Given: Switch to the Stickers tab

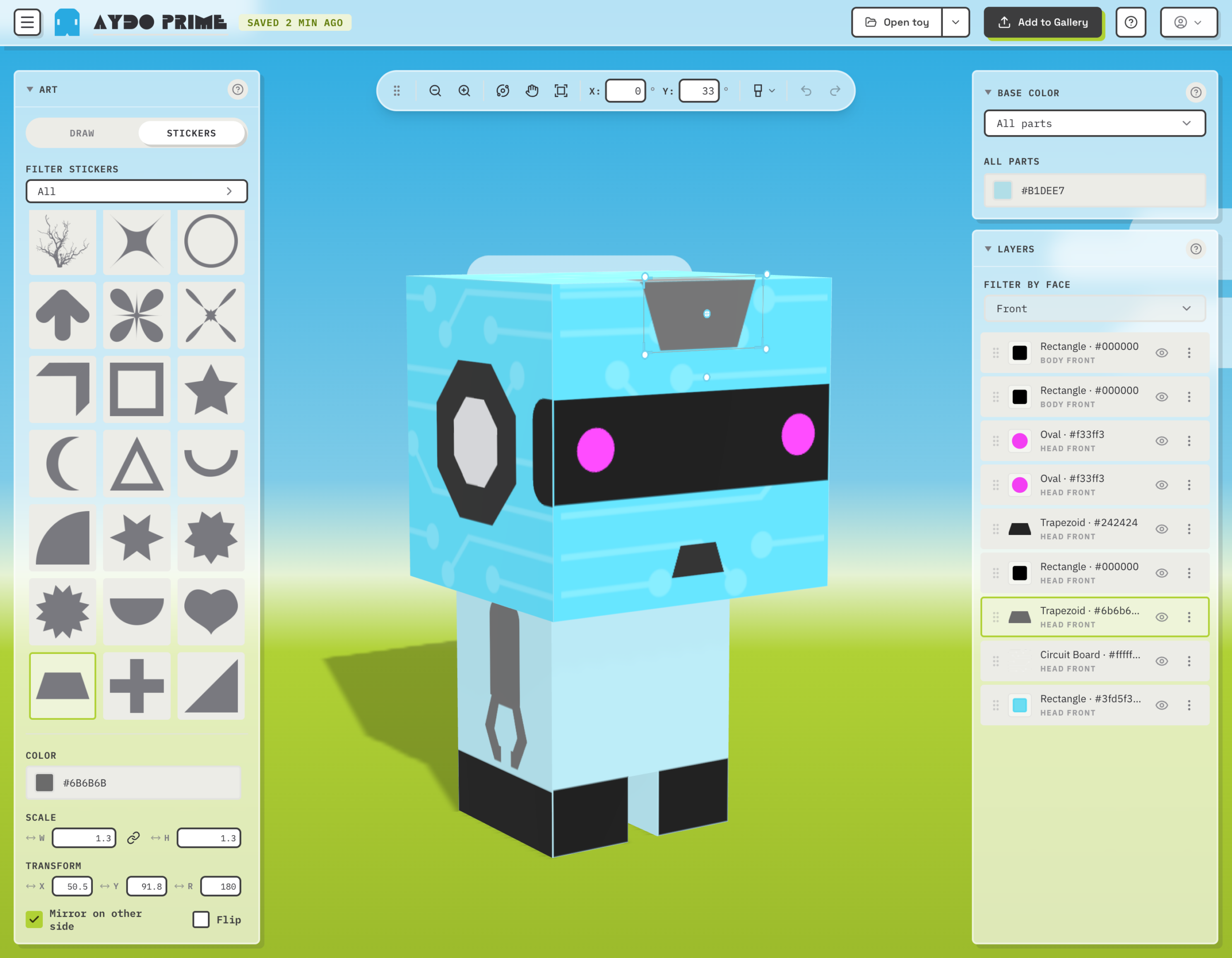Looking at the screenshot, I should (x=191, y=133).
